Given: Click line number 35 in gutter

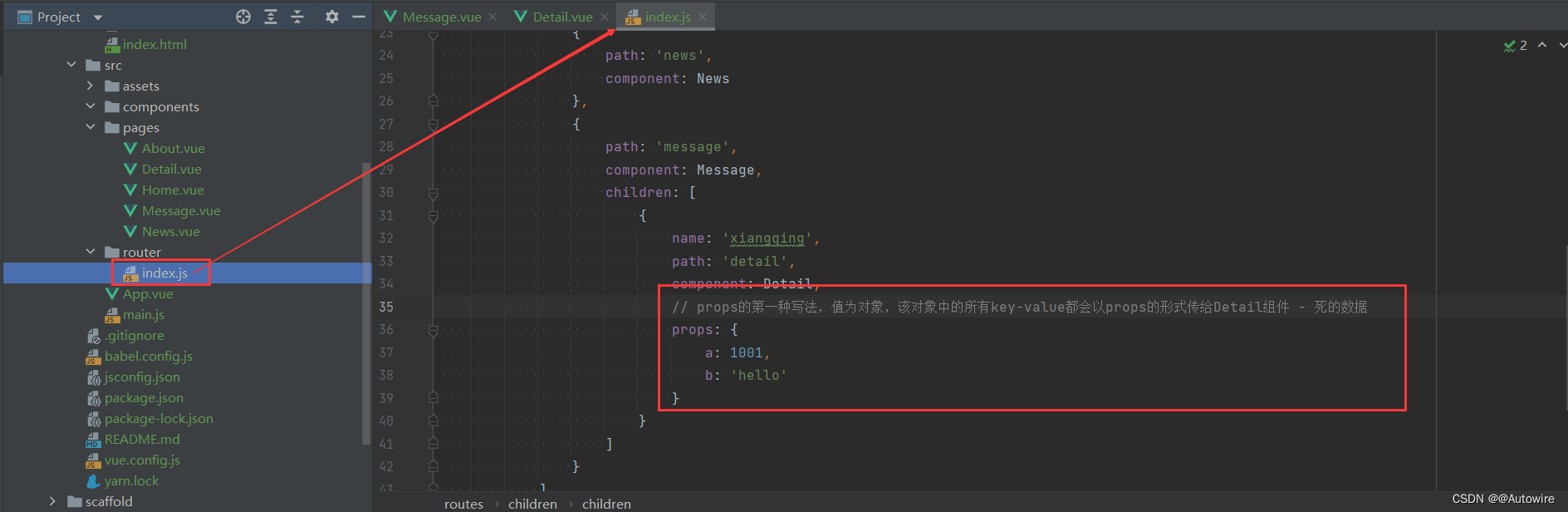Looking at the screenshot, I should 386,307.
